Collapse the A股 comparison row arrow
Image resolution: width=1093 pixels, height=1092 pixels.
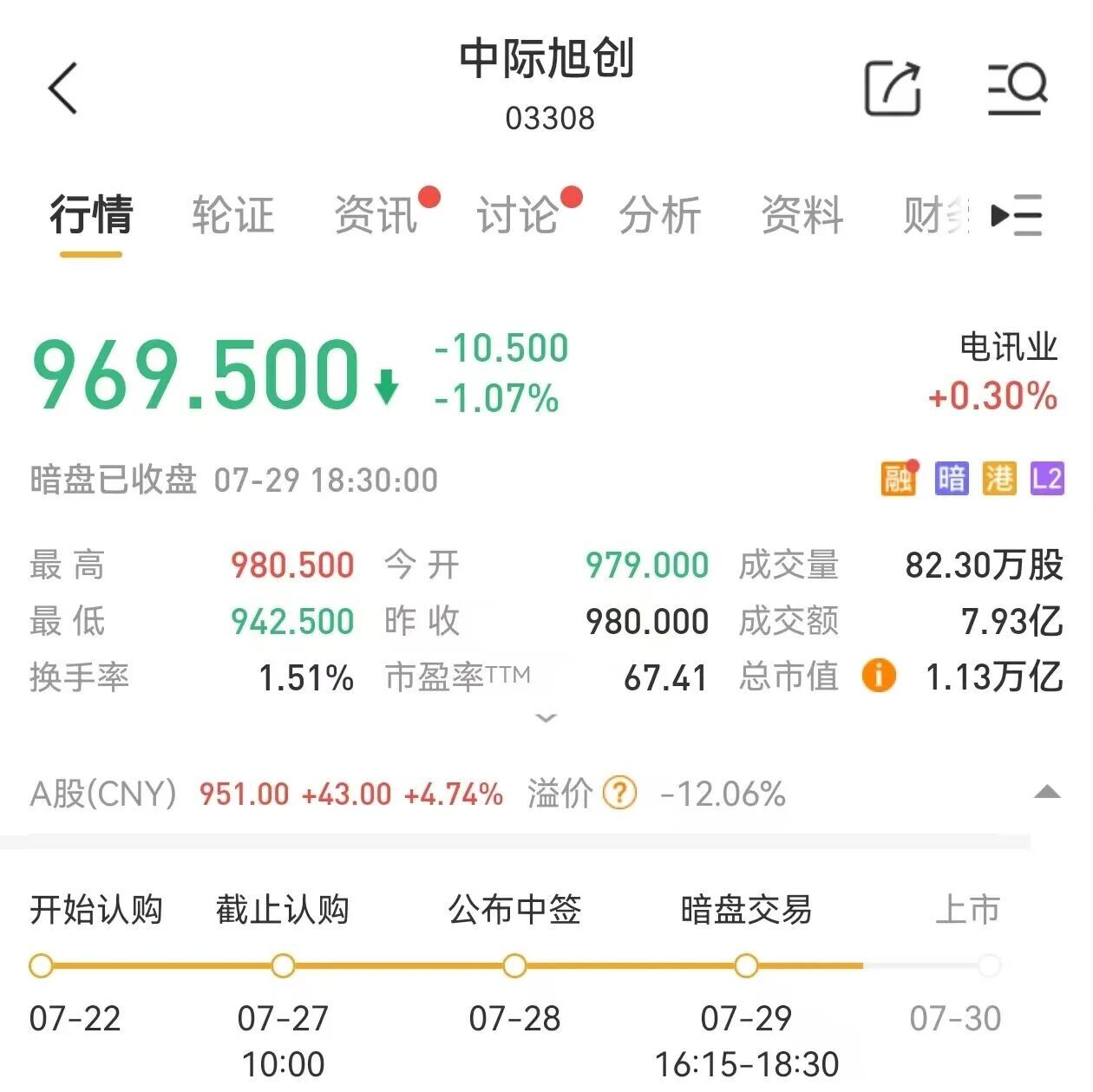pos(1048,792)
